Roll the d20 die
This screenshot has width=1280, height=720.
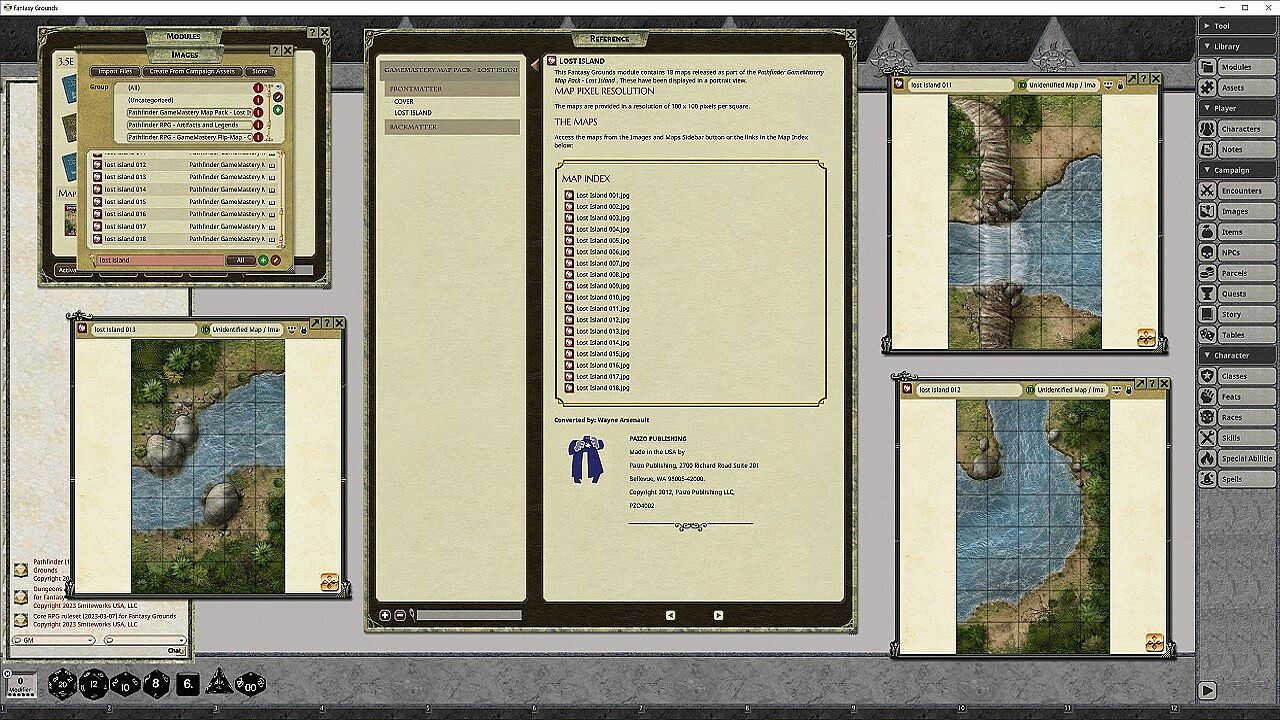coord(64,684)
